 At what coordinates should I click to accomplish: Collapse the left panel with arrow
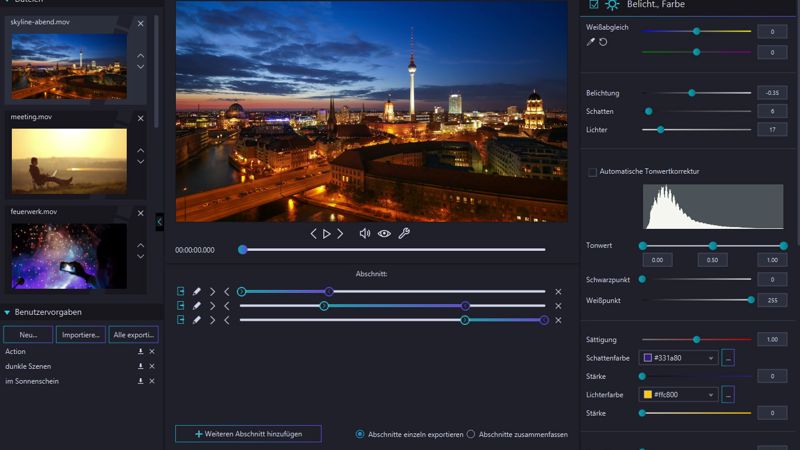pos(159,222)
